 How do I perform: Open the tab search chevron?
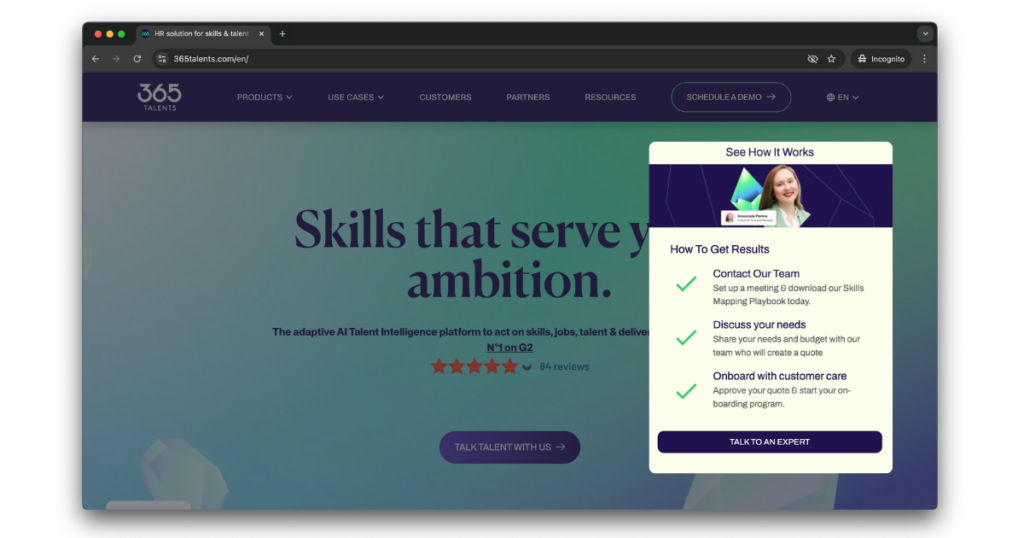point(925,34)
